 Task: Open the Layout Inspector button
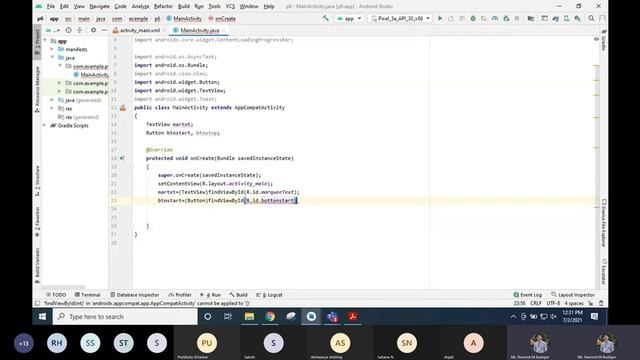(573, 295)
